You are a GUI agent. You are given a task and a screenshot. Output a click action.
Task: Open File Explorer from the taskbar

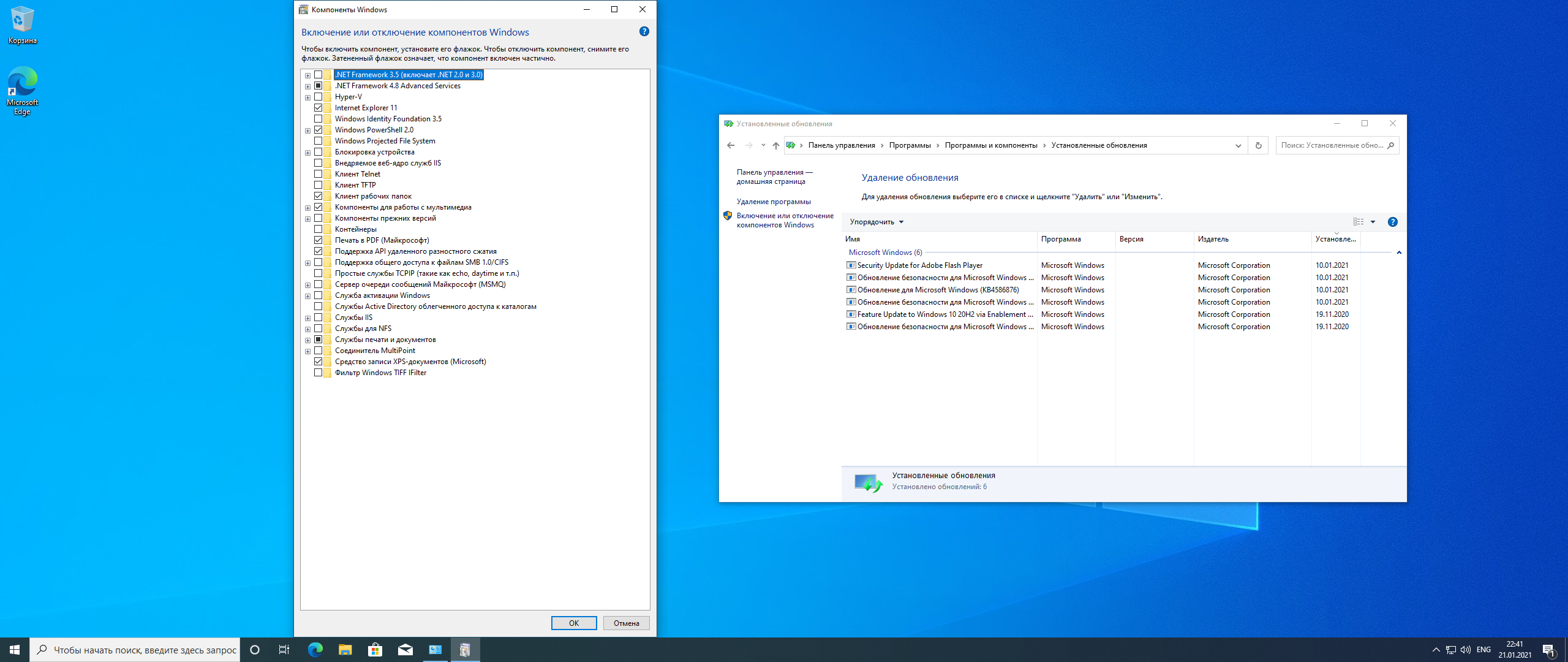[345, 650]
